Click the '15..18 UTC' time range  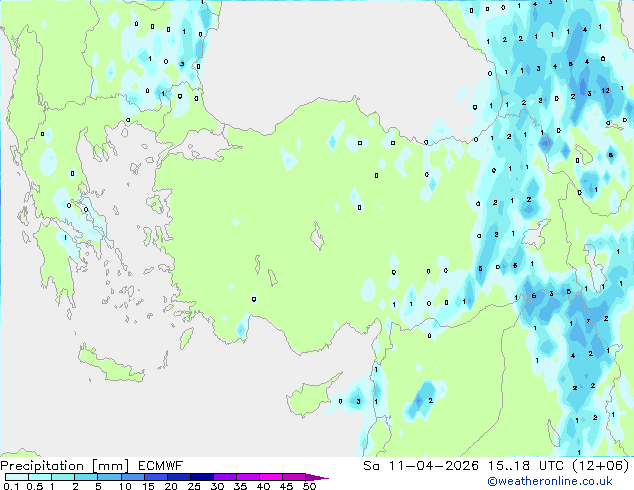[x=526, y=466]
